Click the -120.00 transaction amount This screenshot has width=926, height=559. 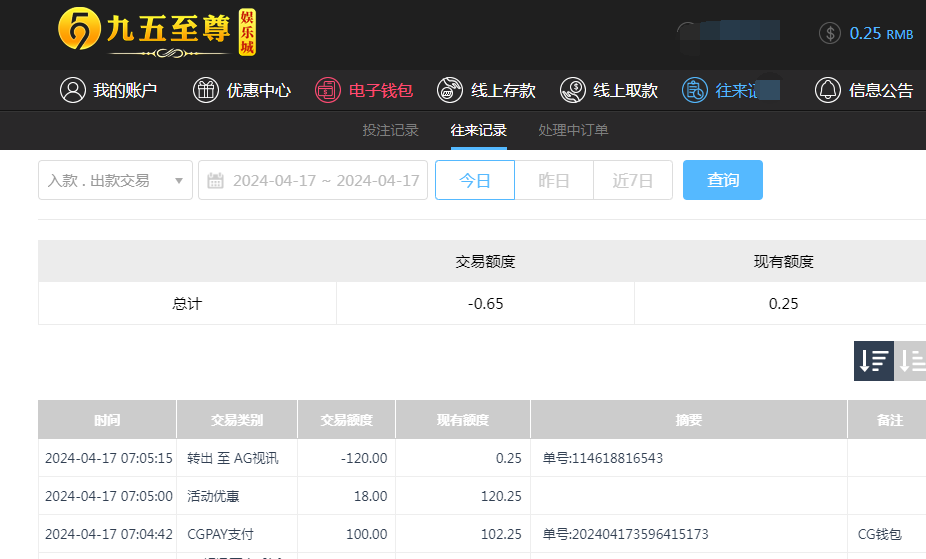tap(364, 458)
